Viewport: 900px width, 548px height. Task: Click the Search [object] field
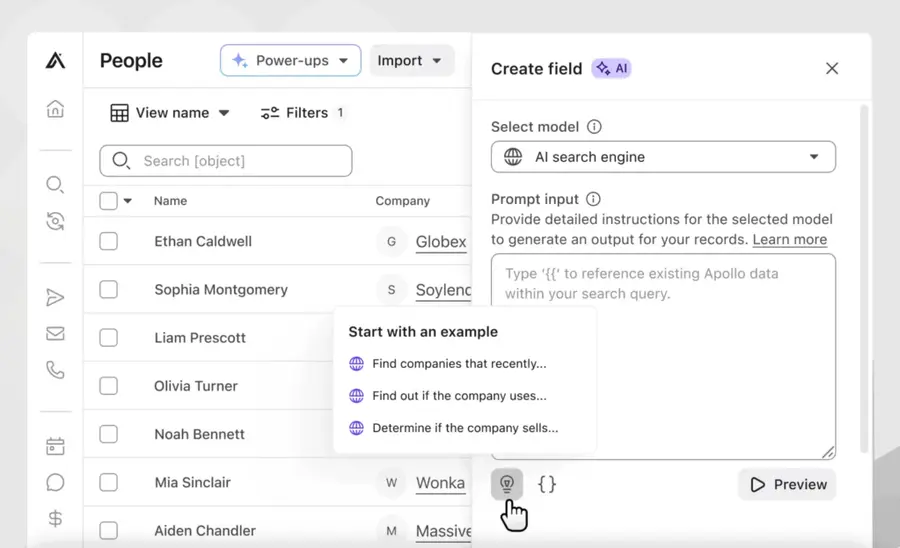pos(226,161)
